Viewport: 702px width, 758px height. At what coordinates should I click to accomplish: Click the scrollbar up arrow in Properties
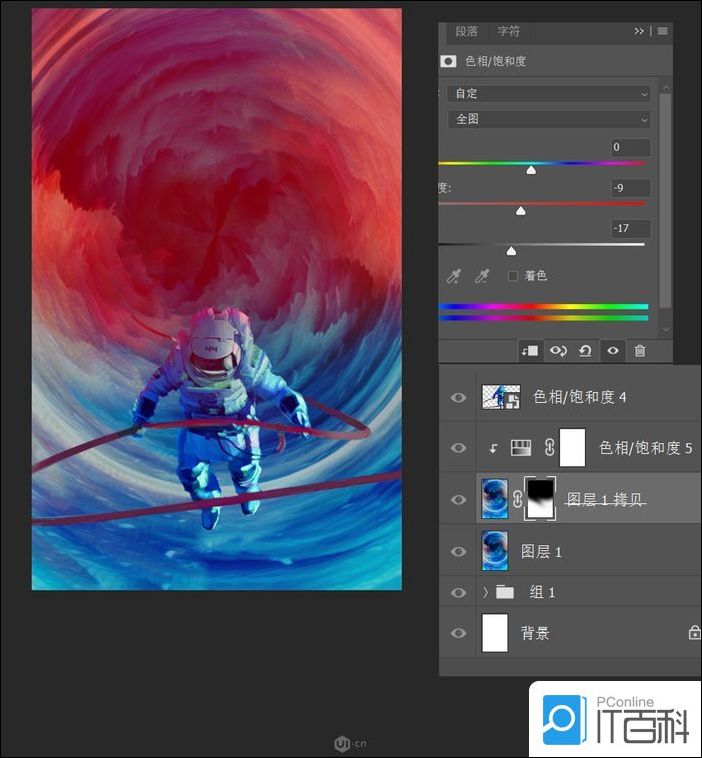[666, 87]
